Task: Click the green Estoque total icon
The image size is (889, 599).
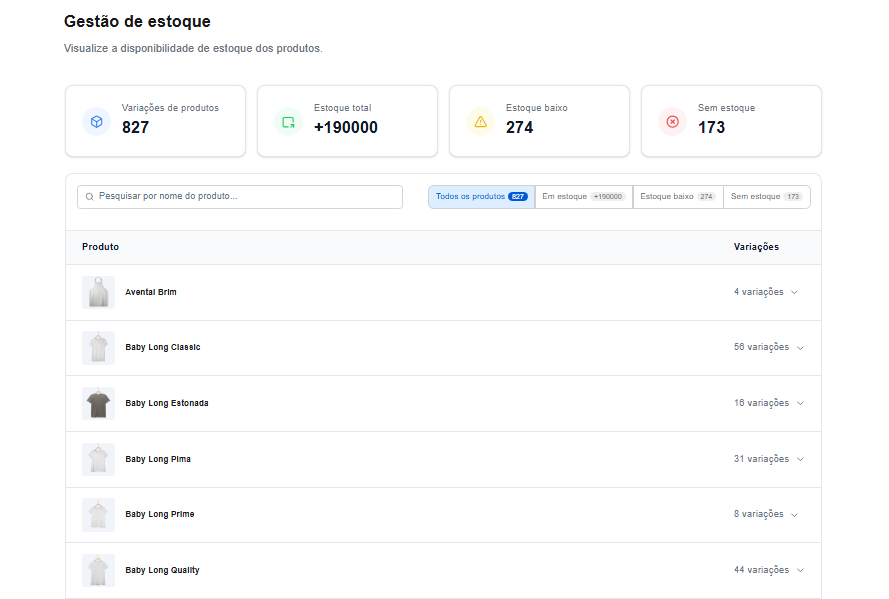Action: (x=288, y=121)
